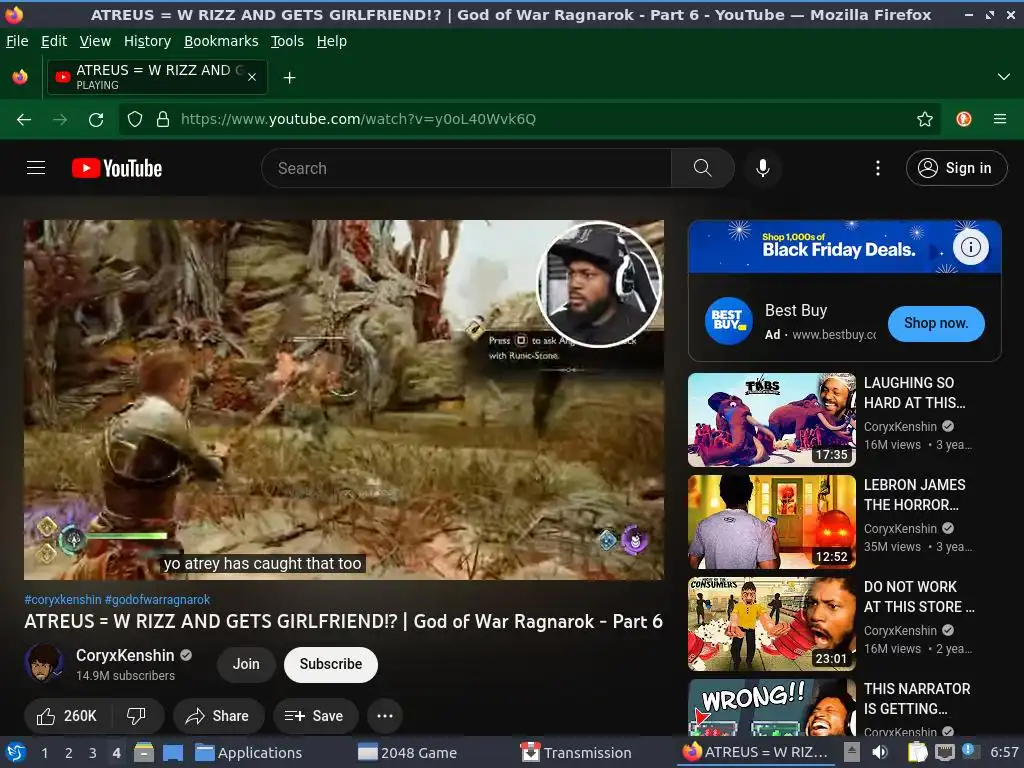Open the orange extension icon in toolbar
1024x768 pixels.
point(964,119)
